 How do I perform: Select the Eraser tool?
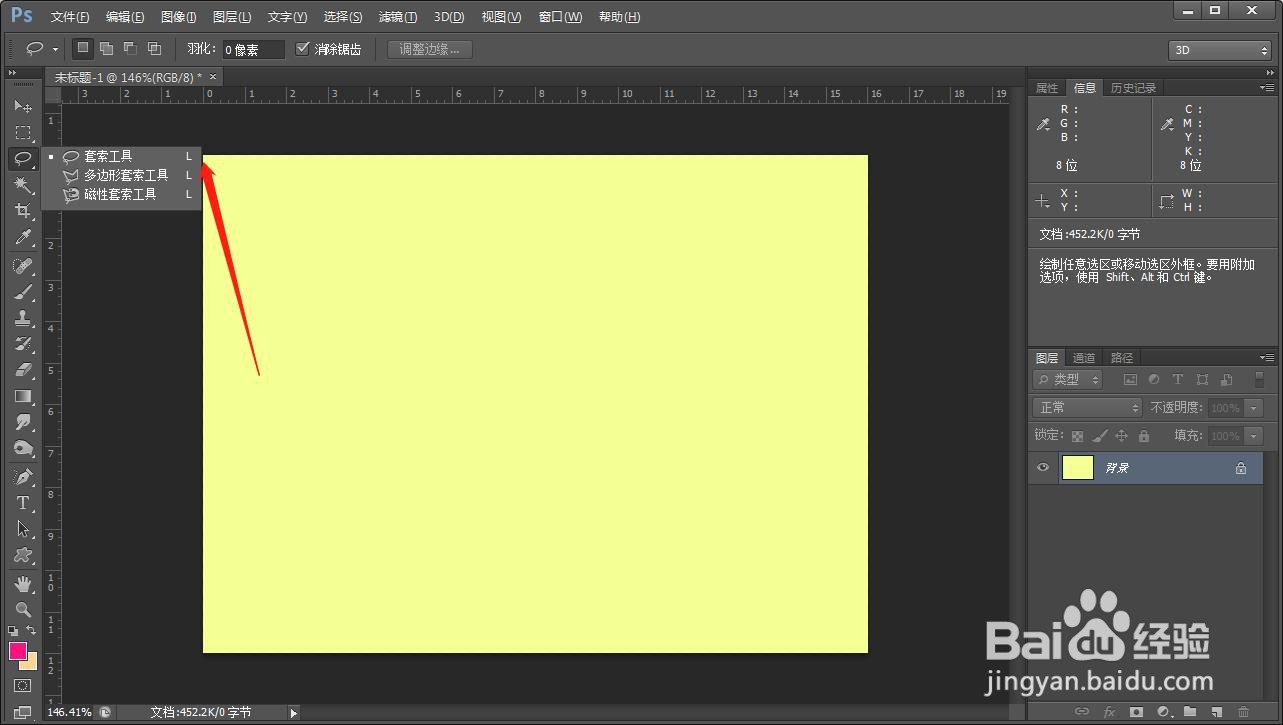[22, 370]
